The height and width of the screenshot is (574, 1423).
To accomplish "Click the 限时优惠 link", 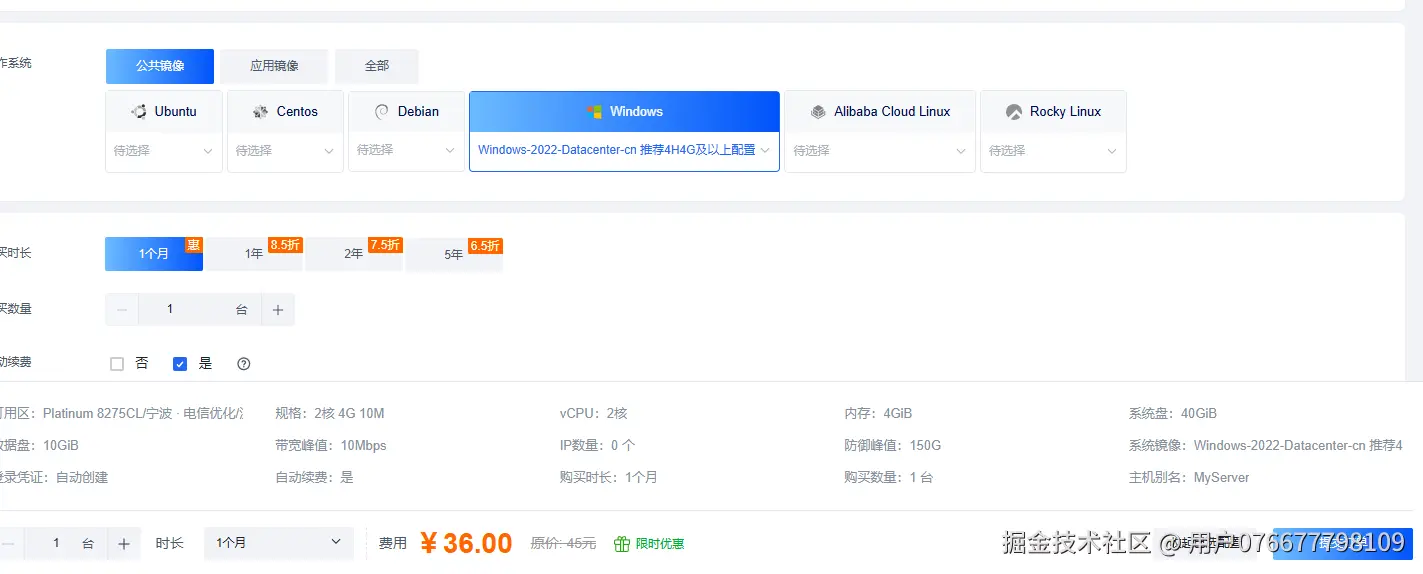I will click(660, 544).
